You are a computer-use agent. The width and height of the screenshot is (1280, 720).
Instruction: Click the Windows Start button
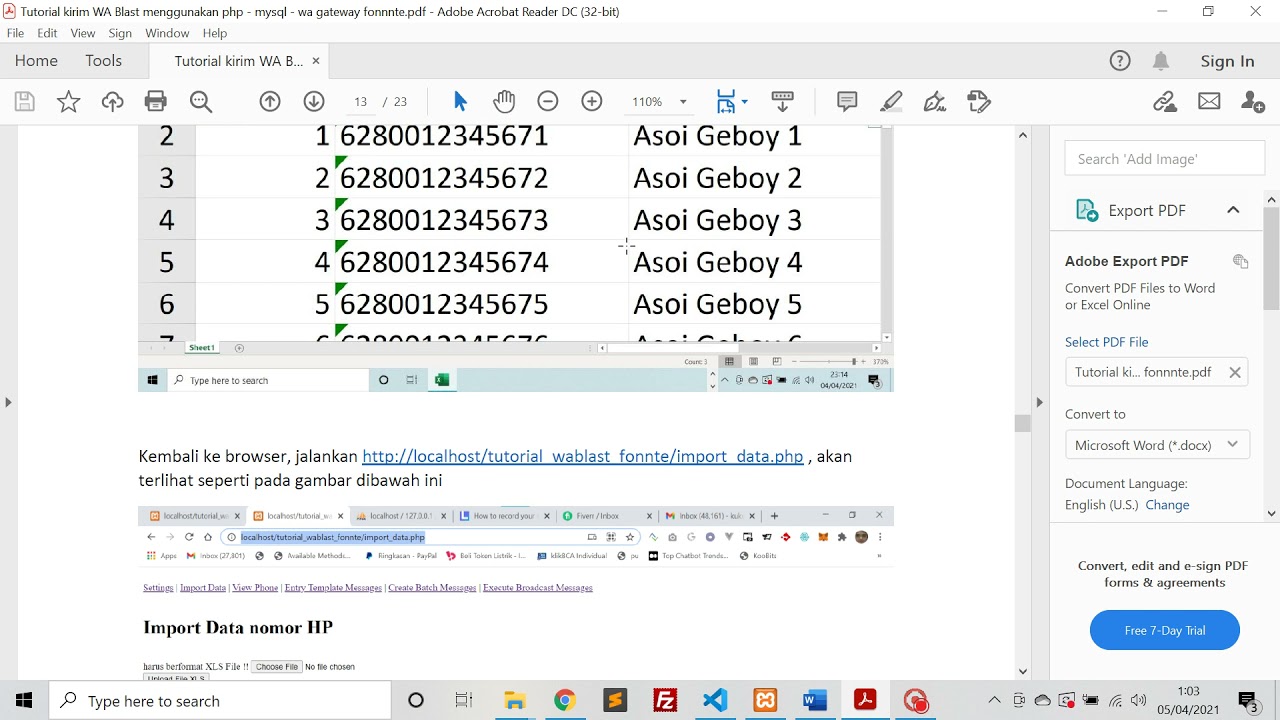(x=24, y=701)
